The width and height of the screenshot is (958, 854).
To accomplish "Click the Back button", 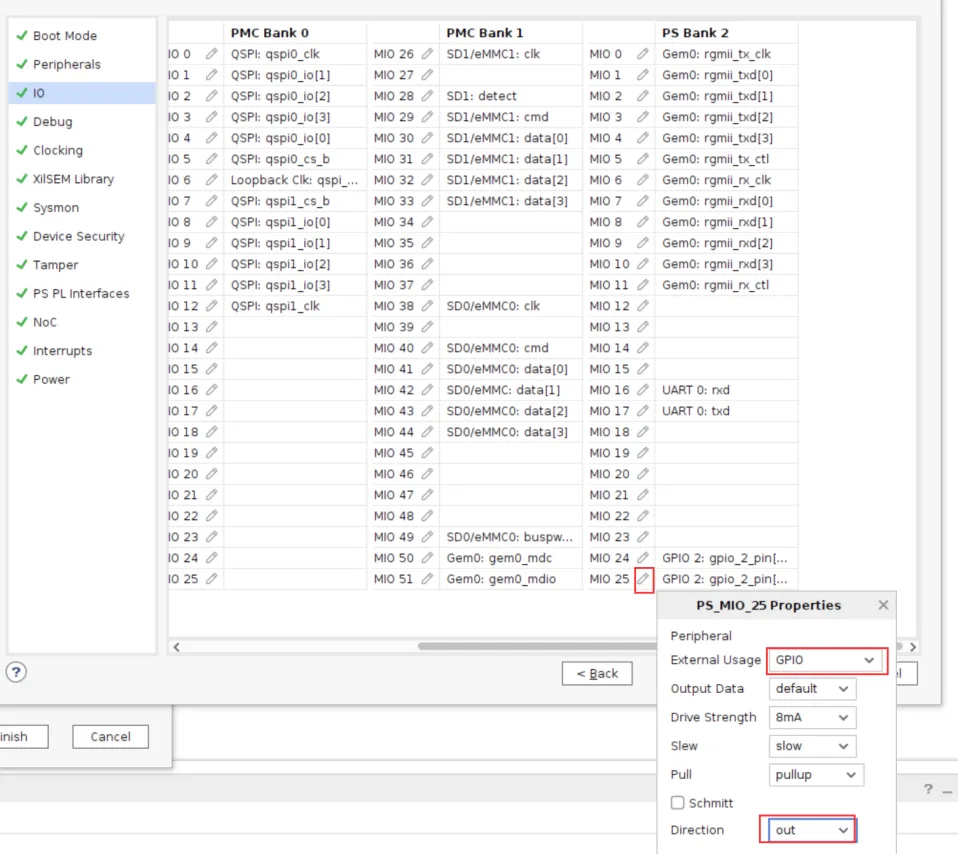I will (x=597, y=673).
